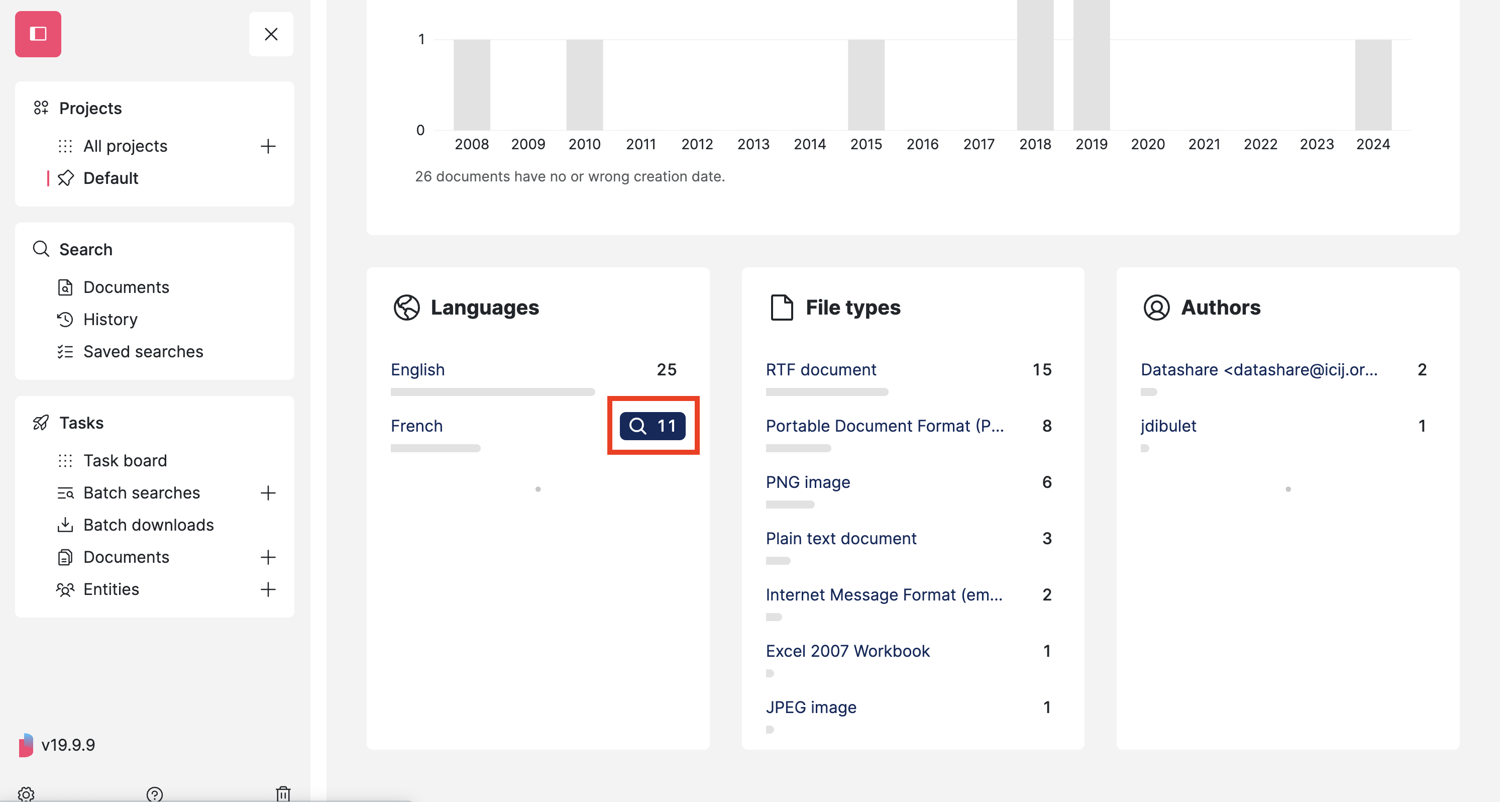Open Entities using the people icon
The width and height of the screenshot is (1512, 802).
[65, 589]
